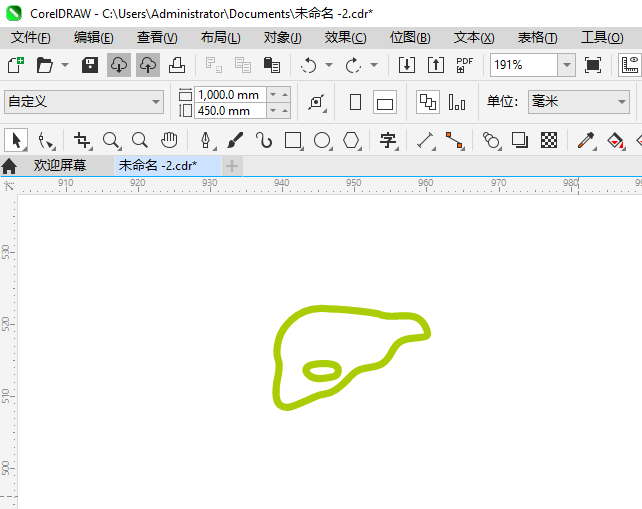
Task: Select the Rectangle tool
Action: click(293, 140)
